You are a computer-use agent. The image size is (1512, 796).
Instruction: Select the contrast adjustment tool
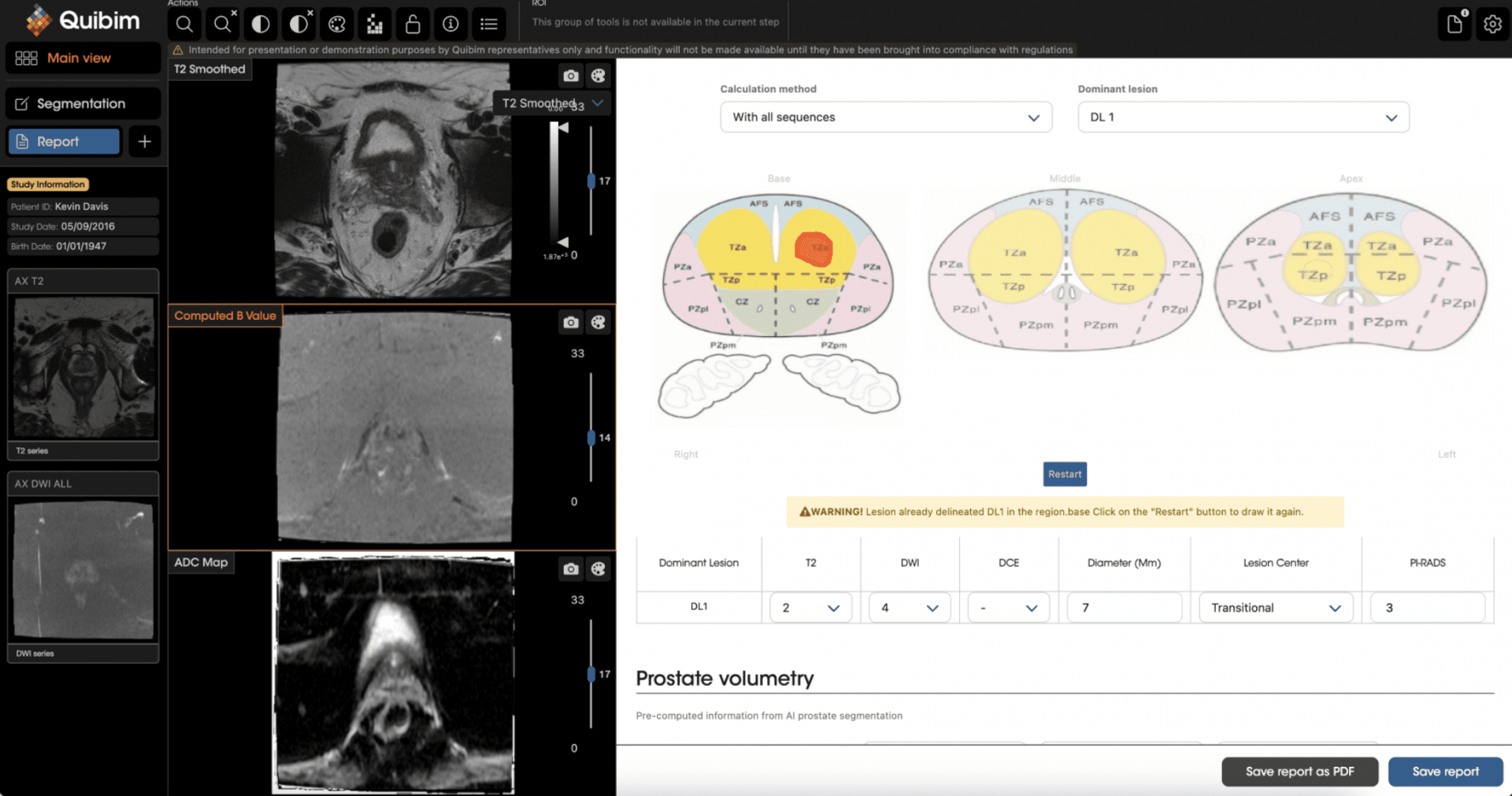pyautogui.click(x=261, y=24)
